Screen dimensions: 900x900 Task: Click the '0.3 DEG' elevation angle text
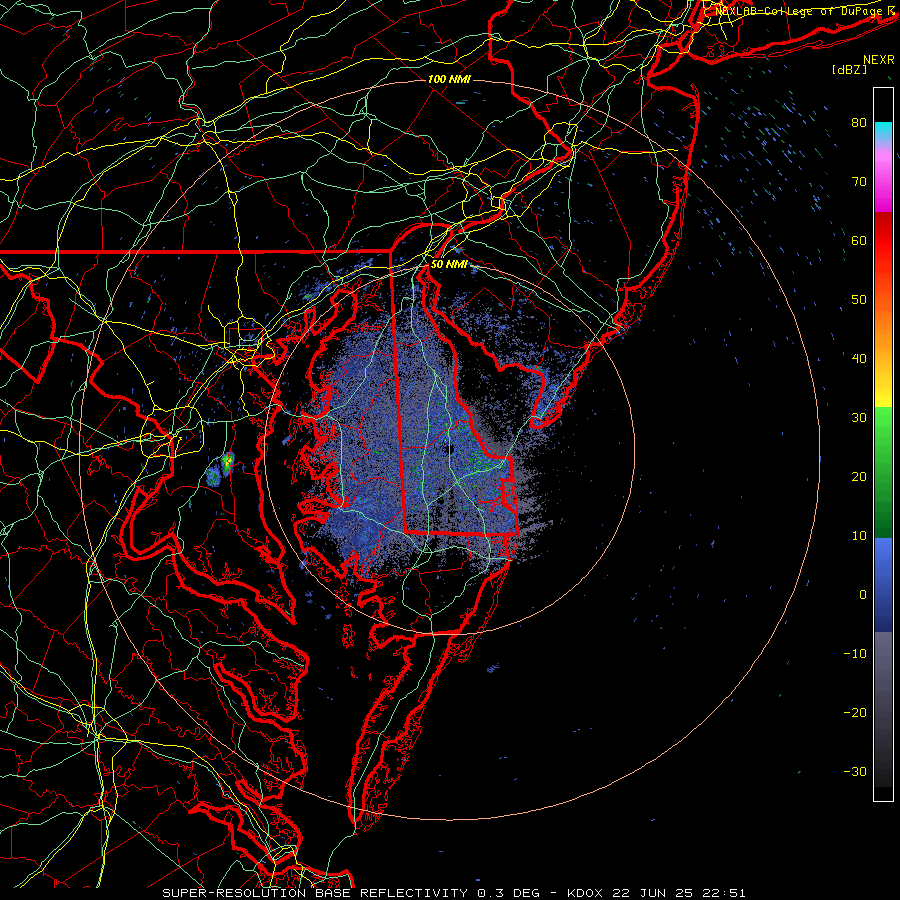point(507,893)
